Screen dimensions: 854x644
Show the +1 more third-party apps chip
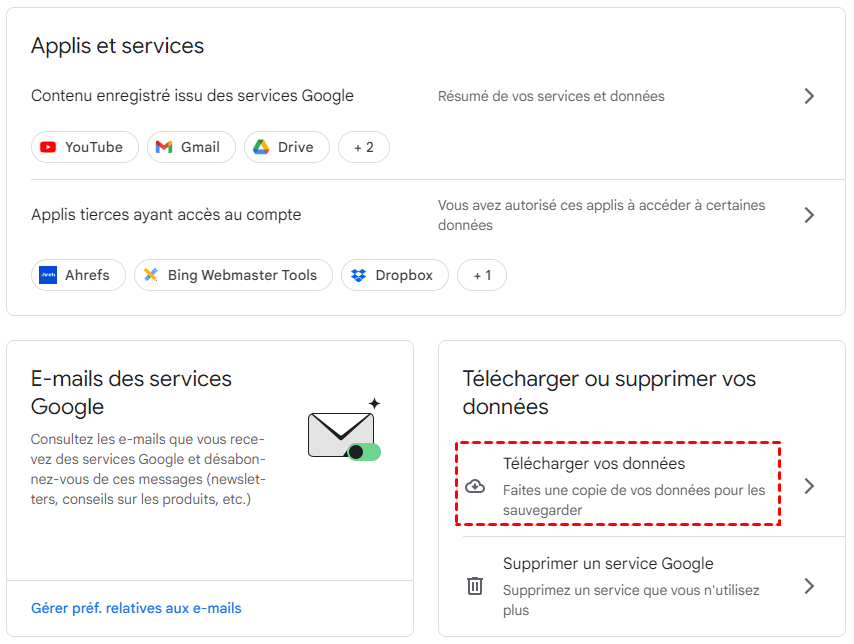pyautogui.click(x=481, y=275)
